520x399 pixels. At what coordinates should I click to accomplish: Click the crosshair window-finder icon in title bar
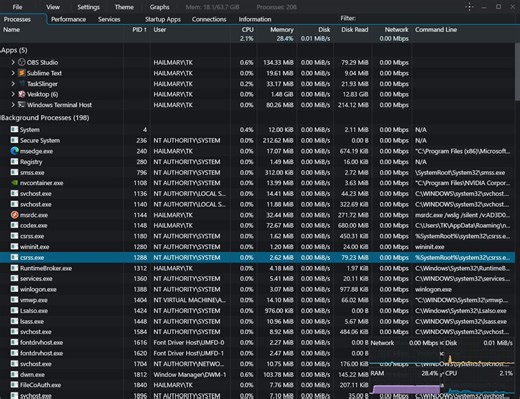click(x=469, y=7)
